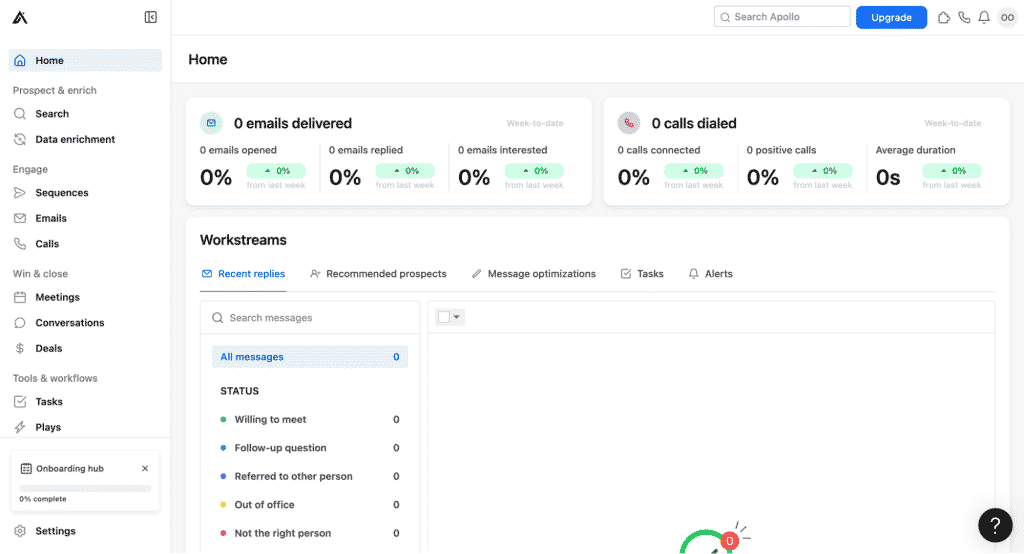The image size is (1024, 554).
Task: Select the All messages filter
Action: tap(310, 357)
